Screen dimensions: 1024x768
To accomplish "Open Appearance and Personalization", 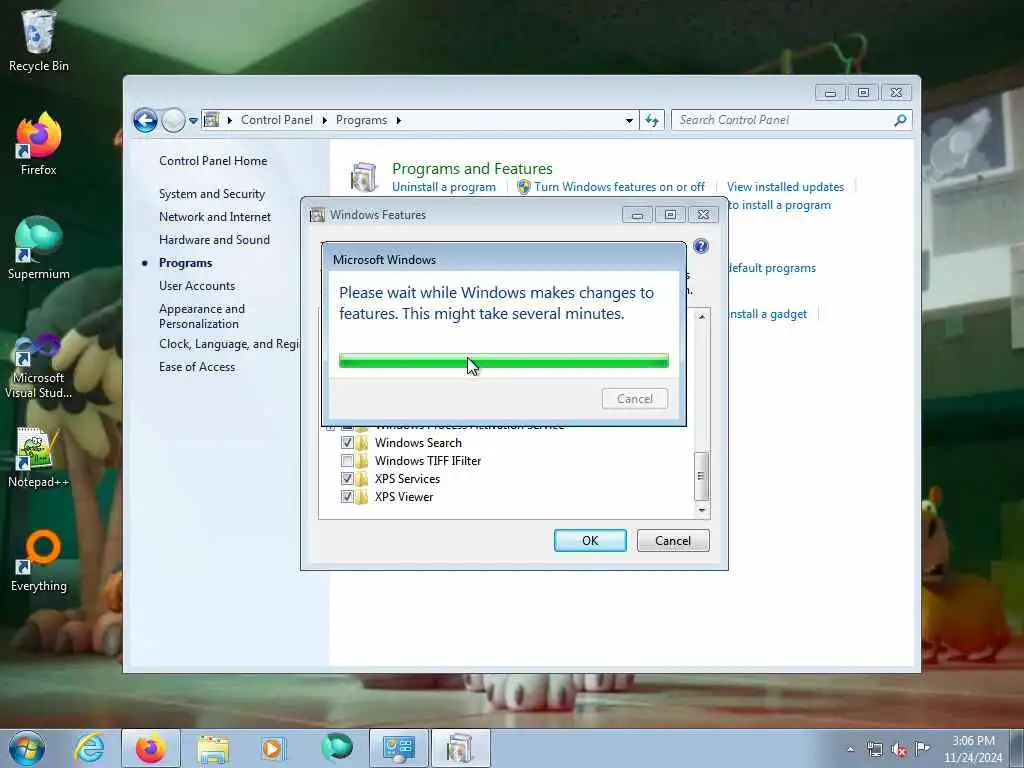I will 202,316.
